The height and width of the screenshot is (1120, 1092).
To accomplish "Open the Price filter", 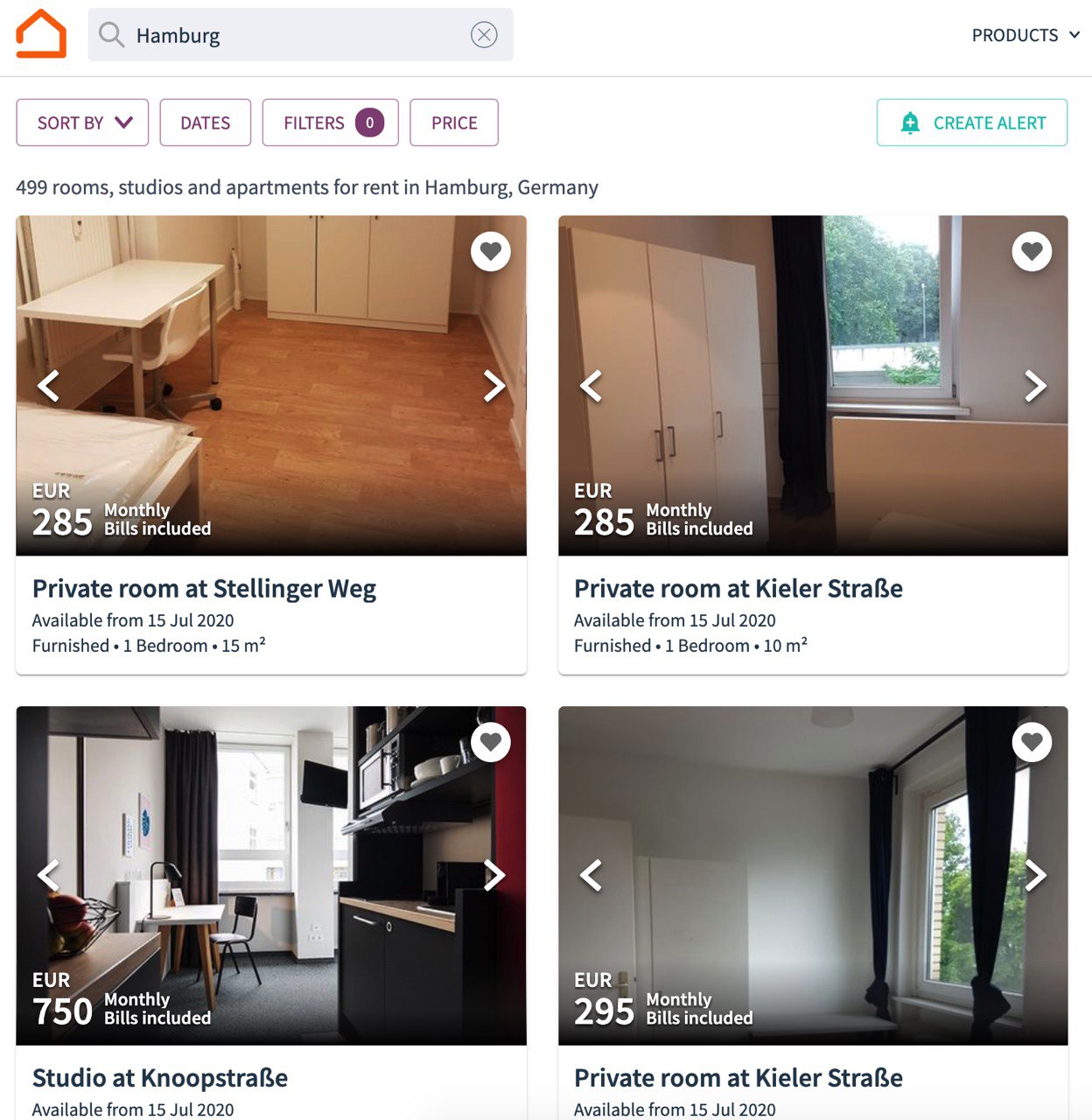I will click(454, 122).
